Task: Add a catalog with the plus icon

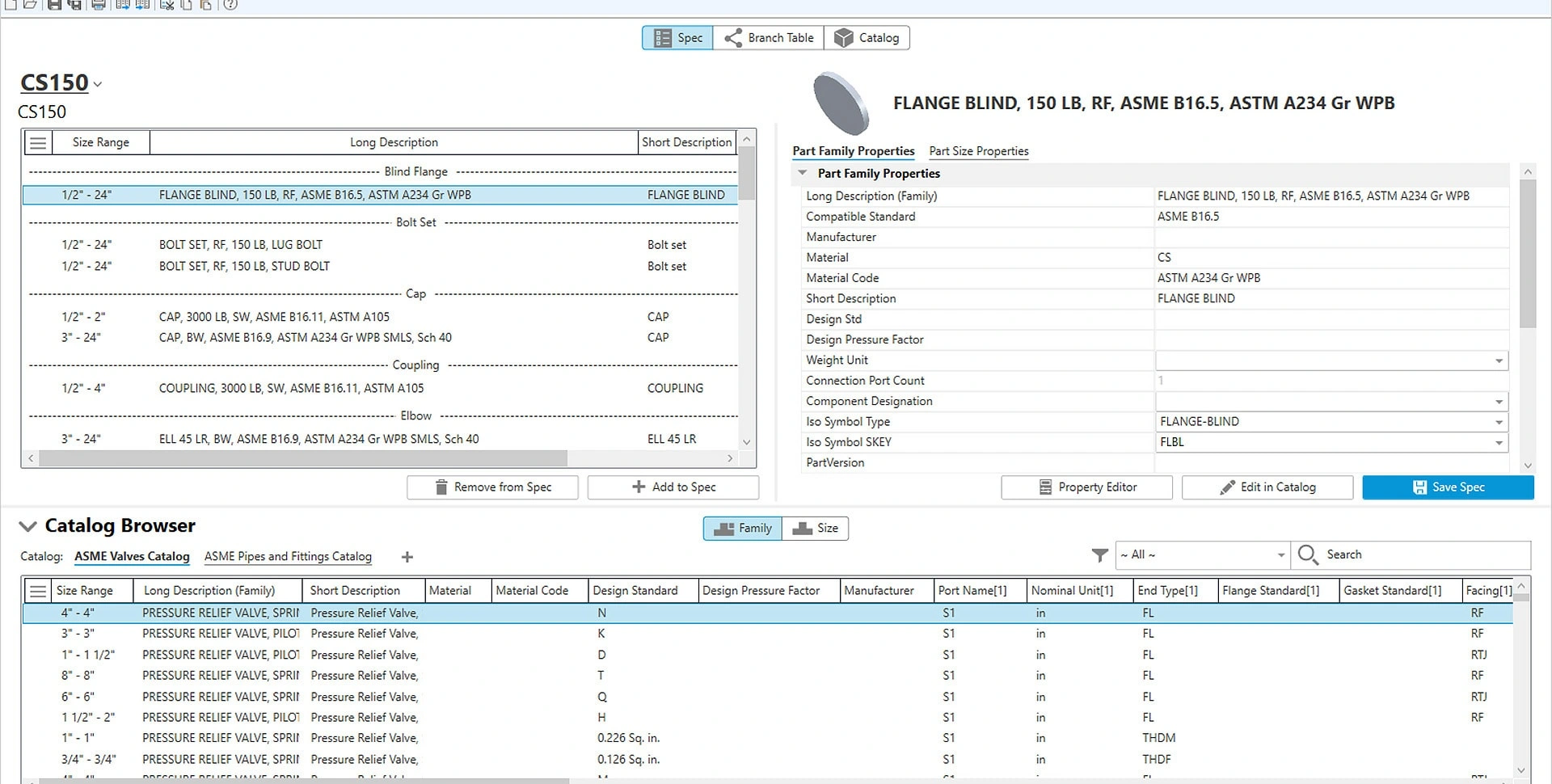Action: click(x=407, y=557)
